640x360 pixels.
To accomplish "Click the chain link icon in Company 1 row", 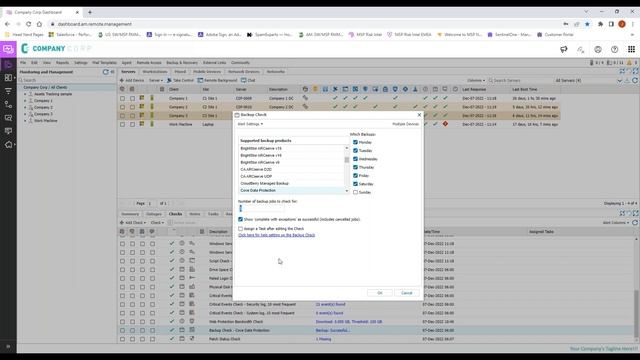I will pyautogui.click(x=305, y=98).
